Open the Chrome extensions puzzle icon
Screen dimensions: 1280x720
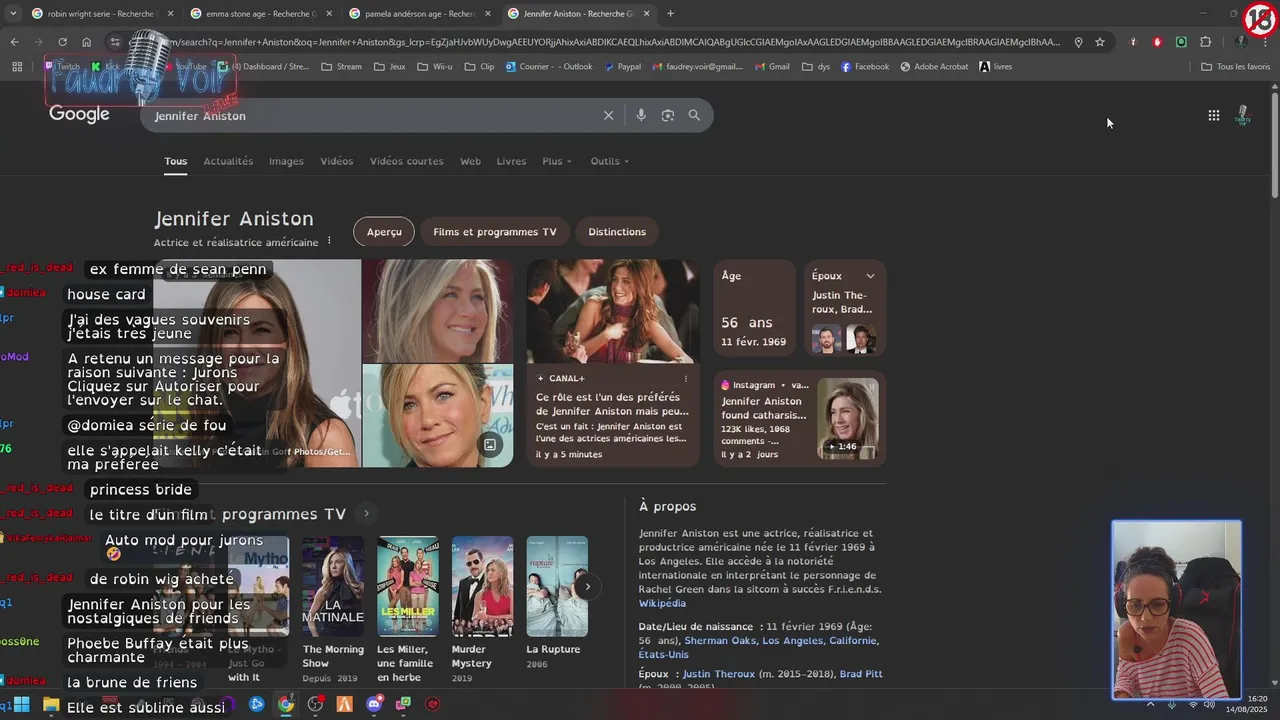coord(1205,42)
